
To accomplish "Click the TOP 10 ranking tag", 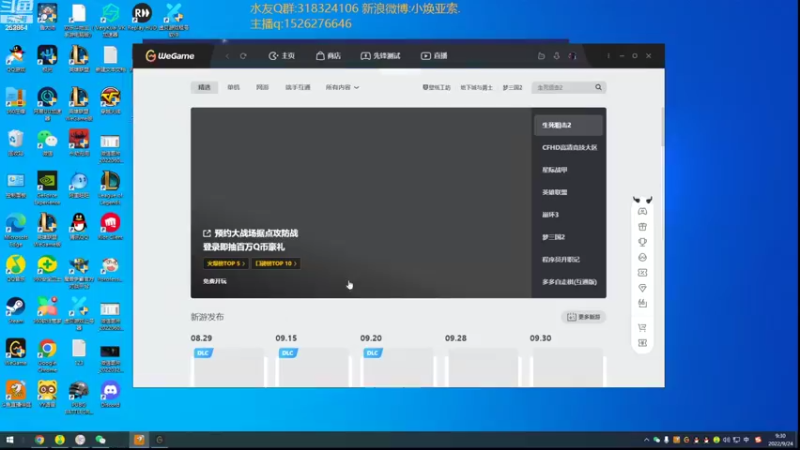I will coord(276,263).
